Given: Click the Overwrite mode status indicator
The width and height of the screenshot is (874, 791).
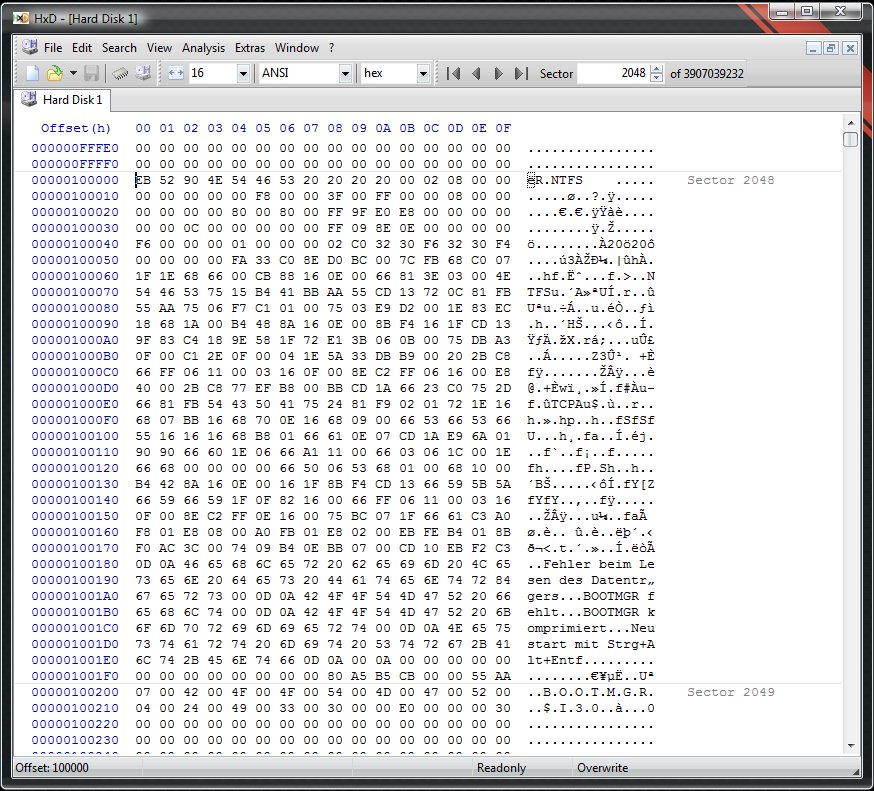Looking at the screenshot, I should [603, 768].
